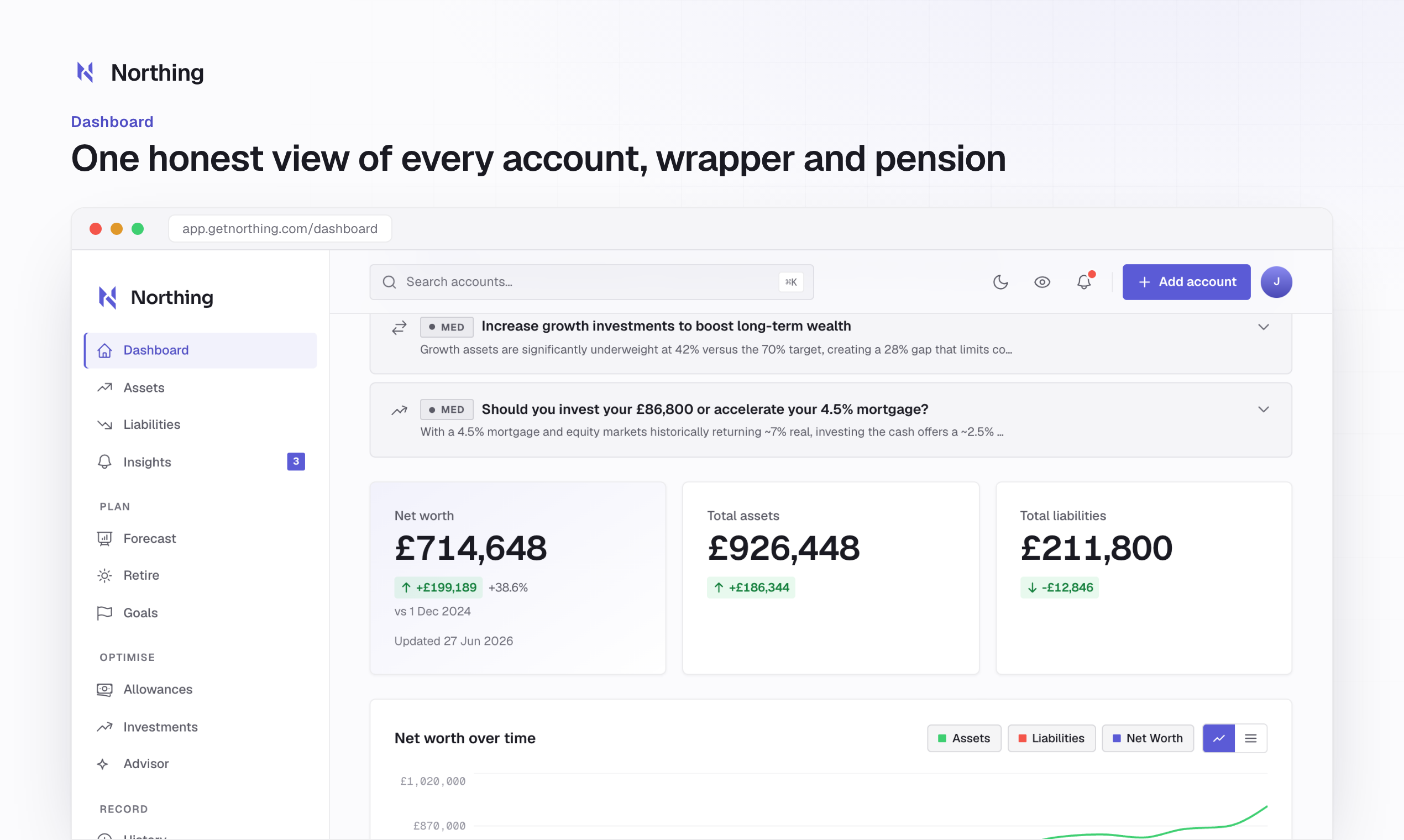
Task: Open the Goals page
Action: (x=201, y=613)
